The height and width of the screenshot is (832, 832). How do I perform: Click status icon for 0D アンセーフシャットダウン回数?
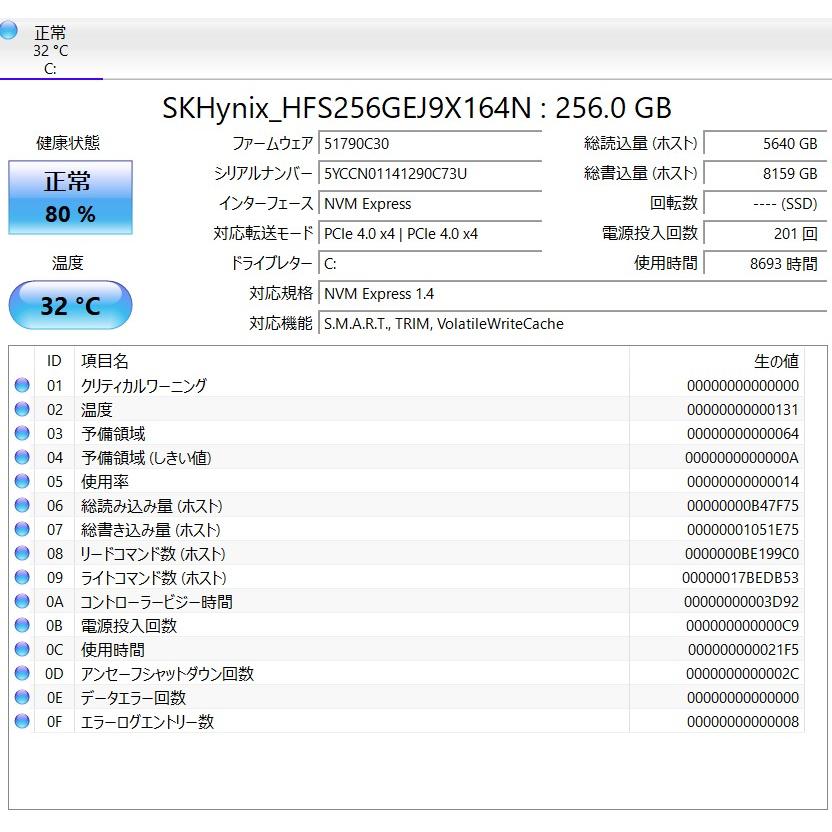pos(22,673)
